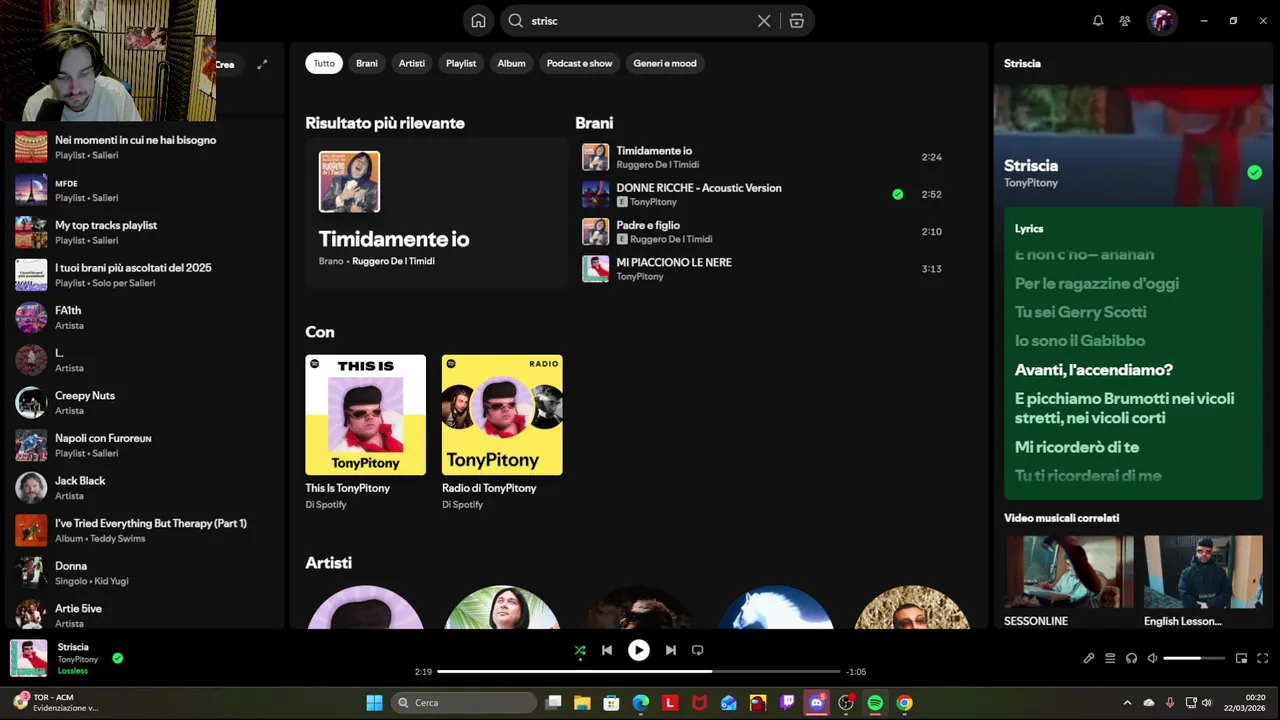The height and width of the screenshot is (720, 1280).
Task: Toggle repeat mode
Action: click(697, 650)
